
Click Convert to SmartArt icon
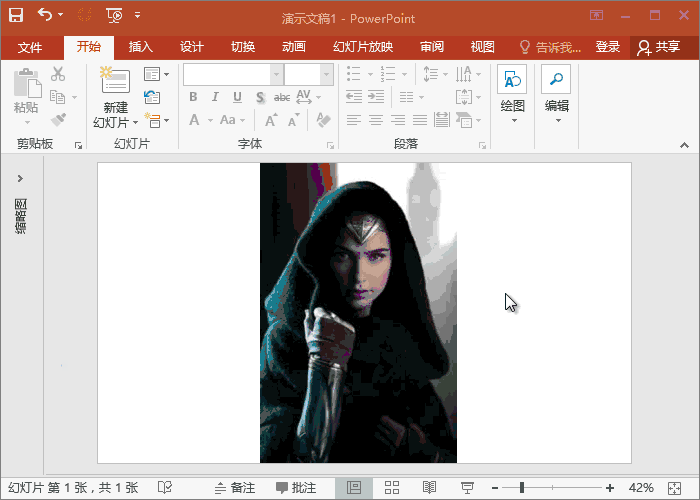pyautogui.click(x=464, y=120)
